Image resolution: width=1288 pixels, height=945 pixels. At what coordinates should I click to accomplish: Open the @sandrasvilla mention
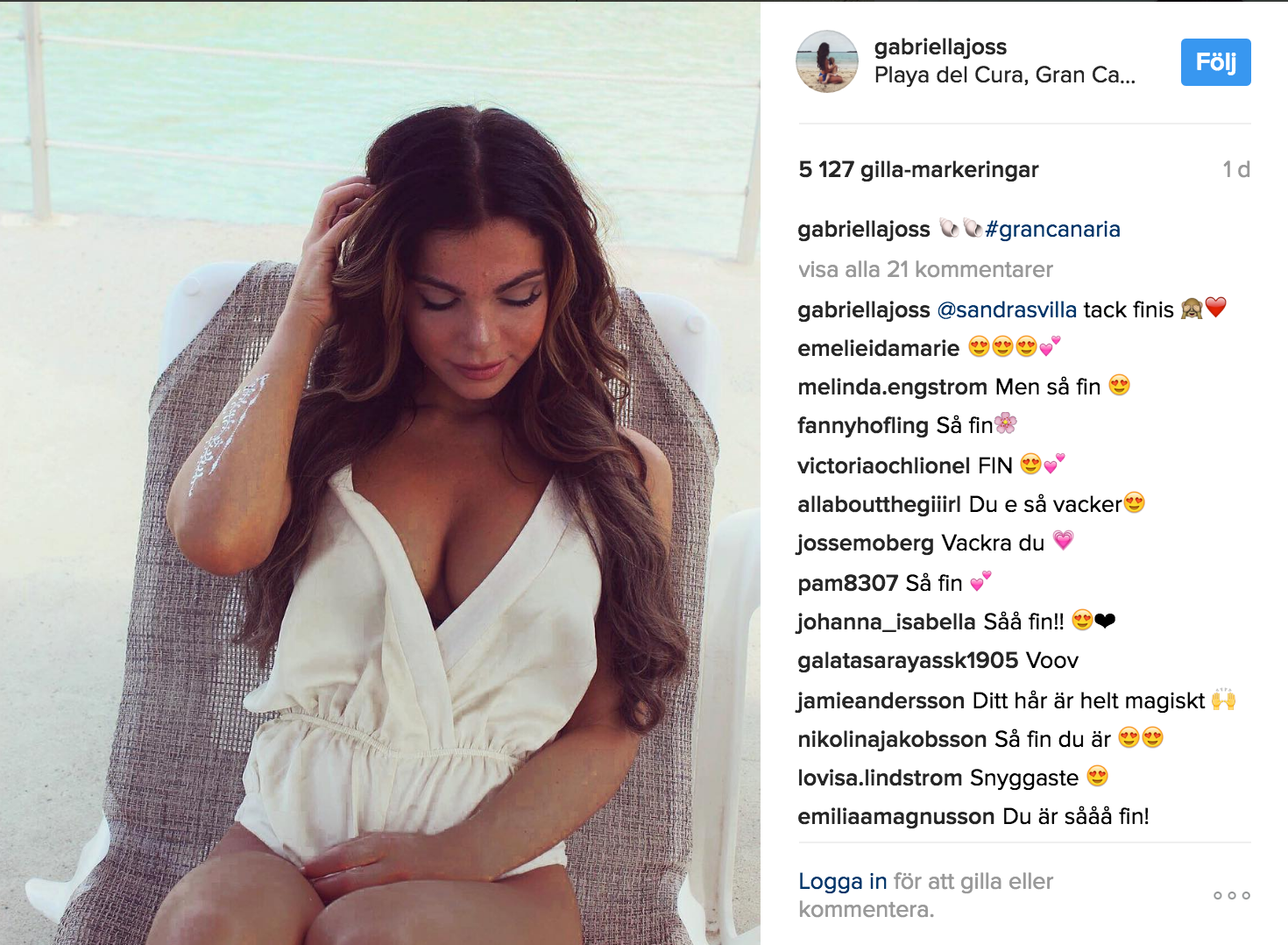click(x=1007, y=309)
